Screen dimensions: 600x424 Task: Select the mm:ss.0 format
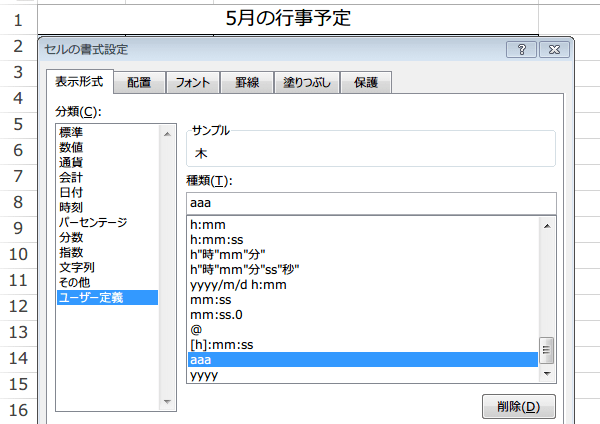tap(363, 315)
